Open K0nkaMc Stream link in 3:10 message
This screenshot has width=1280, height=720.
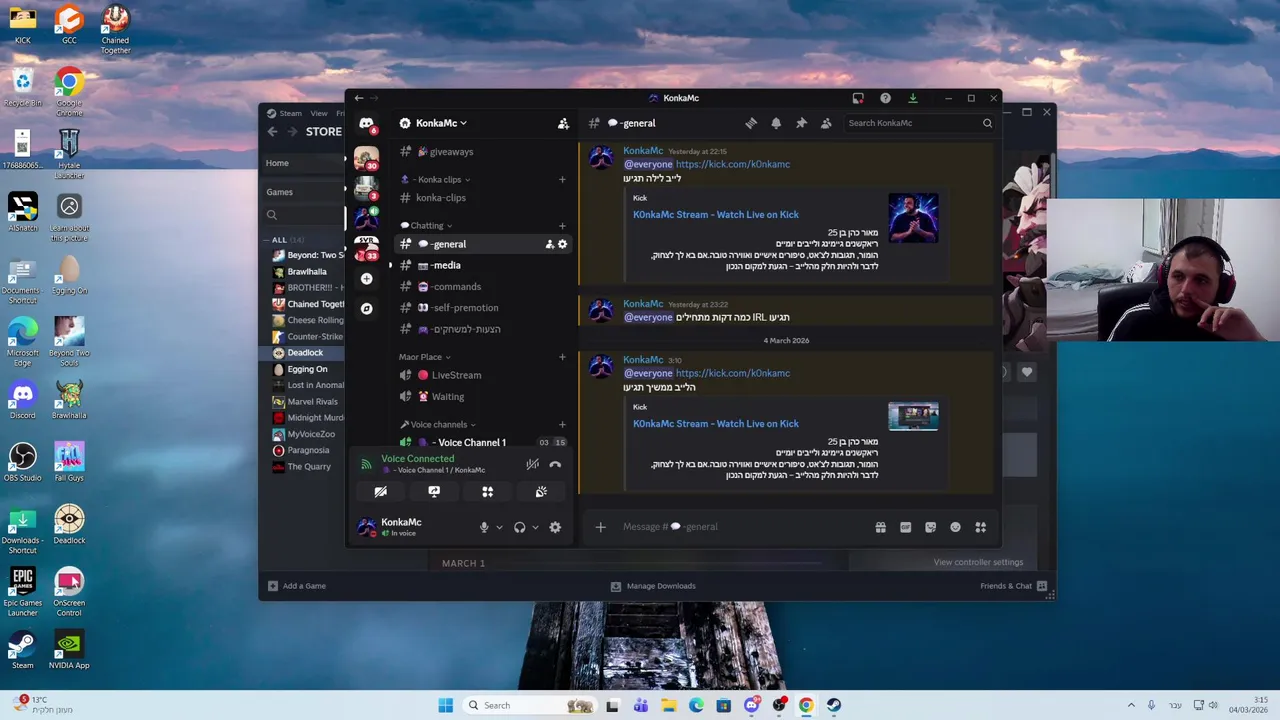click(x=716, y=424)
